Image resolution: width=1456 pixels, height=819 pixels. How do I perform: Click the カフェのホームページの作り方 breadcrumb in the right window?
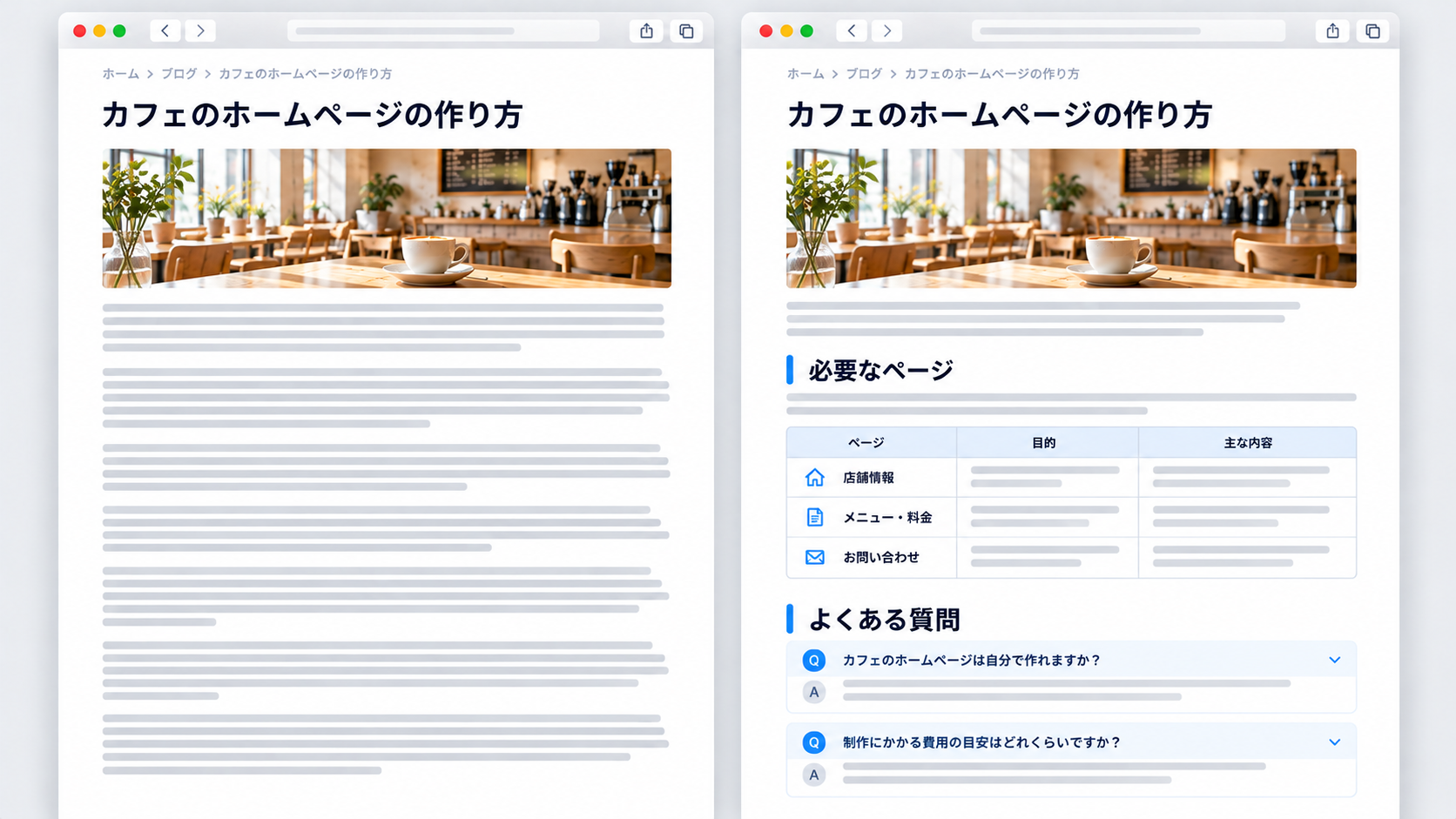(992, 74)
